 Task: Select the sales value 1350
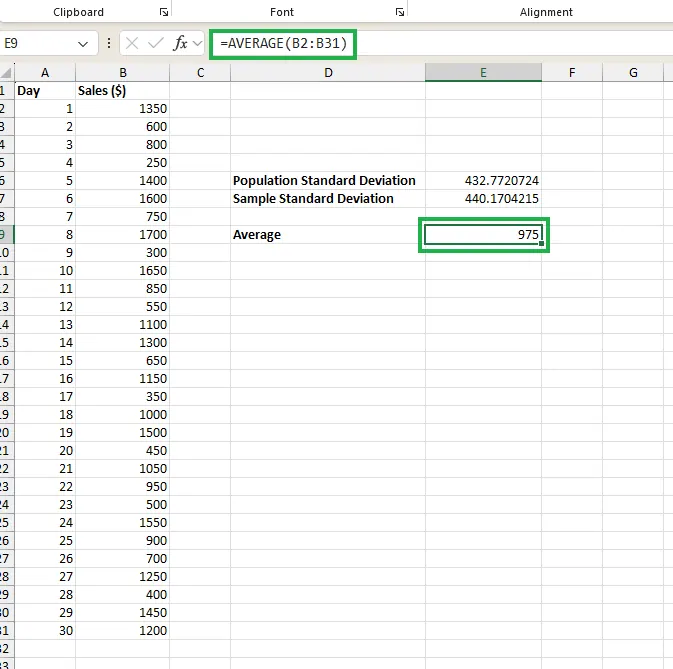tap(123, 109)
